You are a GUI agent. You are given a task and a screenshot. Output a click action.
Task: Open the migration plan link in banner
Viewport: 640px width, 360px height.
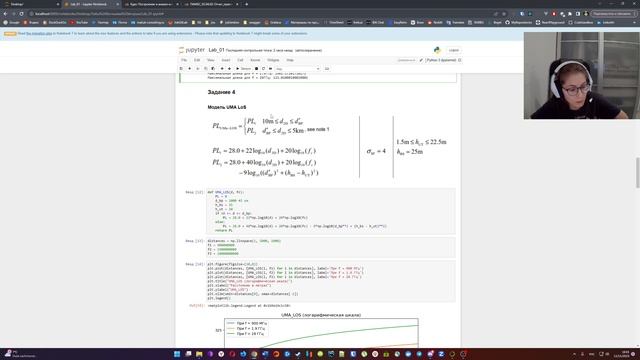(x=39, y=33)
